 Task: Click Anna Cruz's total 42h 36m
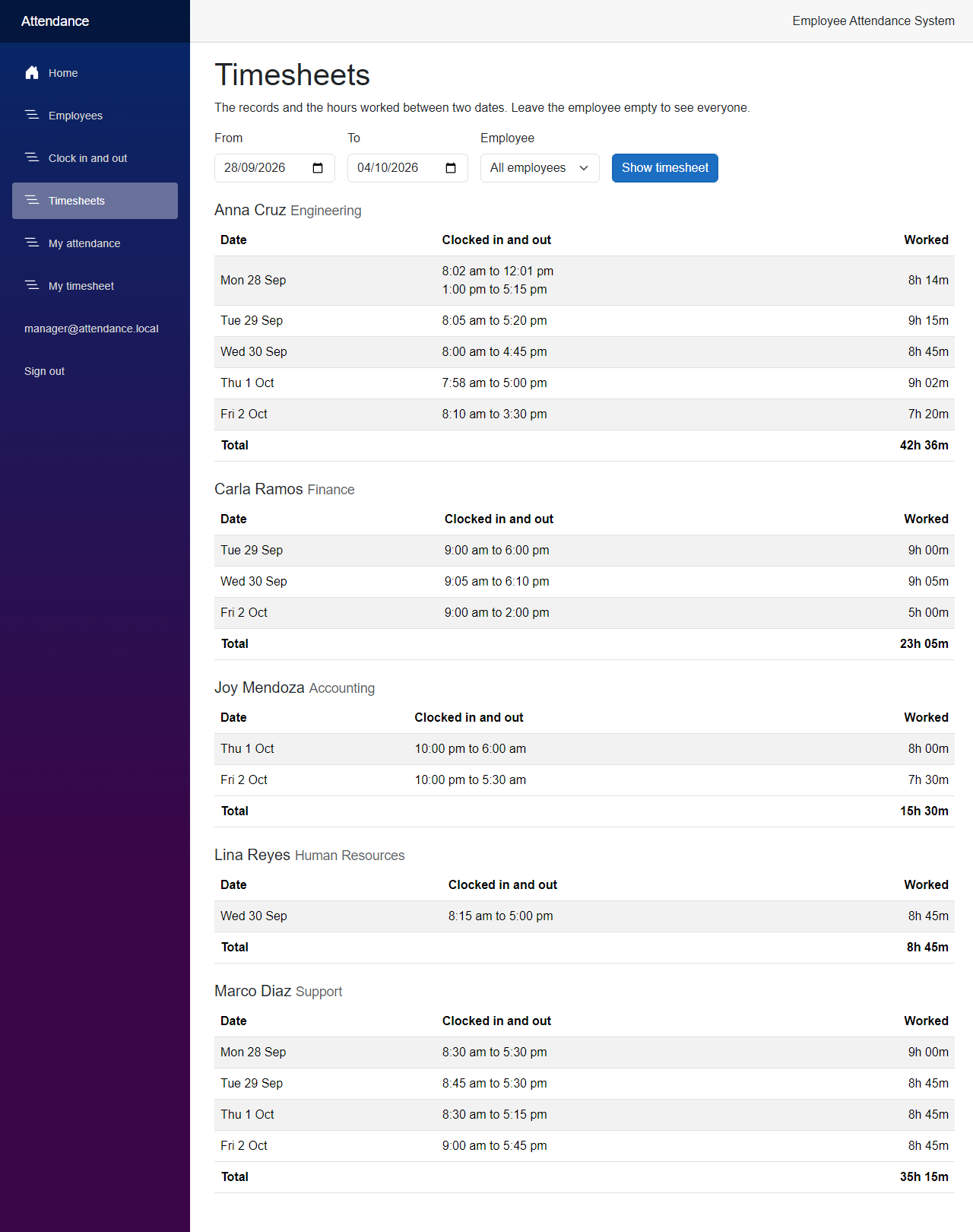pos(924,446)
